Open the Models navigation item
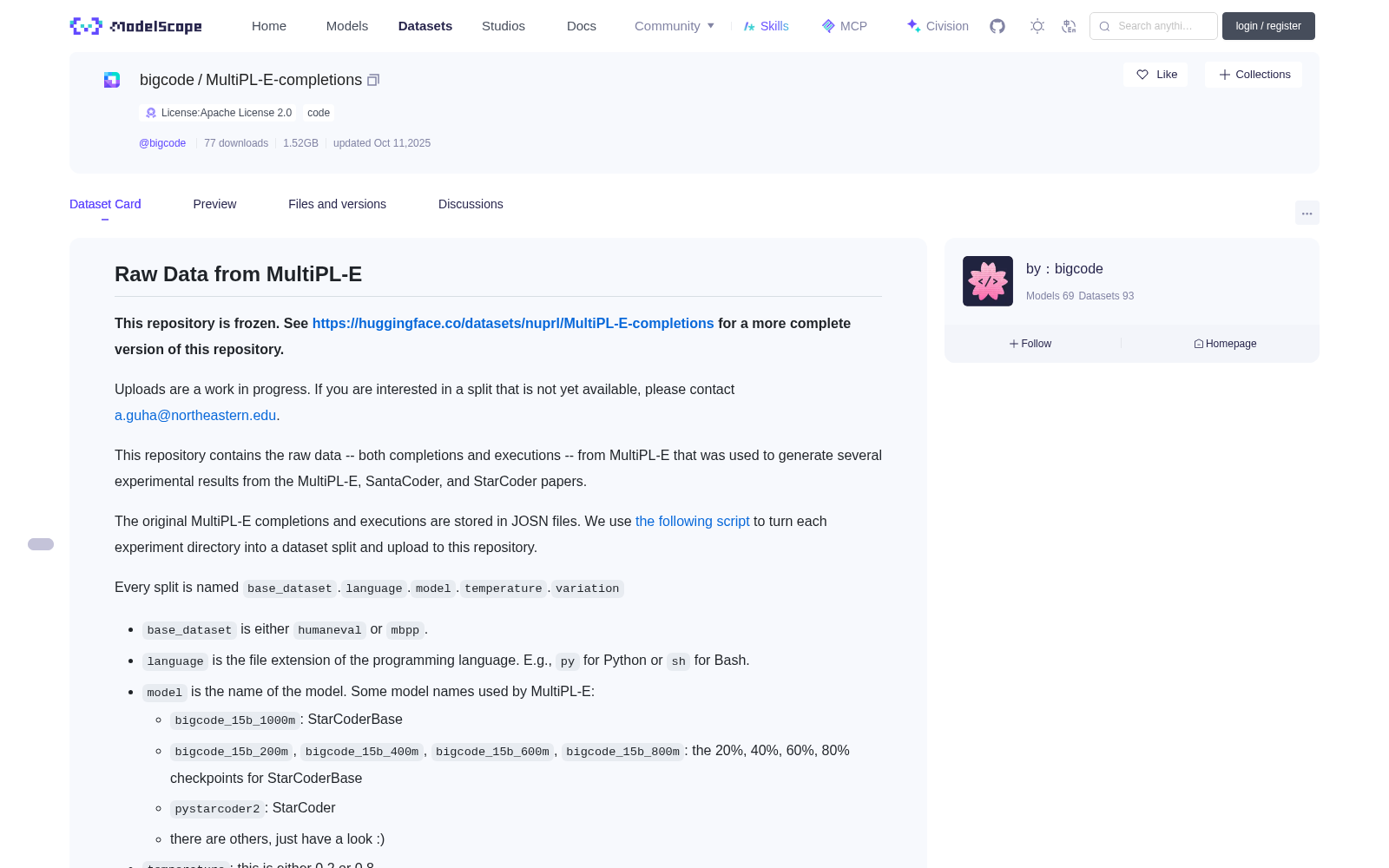Viewport: 1389px width, 868px height. (347, 26)
